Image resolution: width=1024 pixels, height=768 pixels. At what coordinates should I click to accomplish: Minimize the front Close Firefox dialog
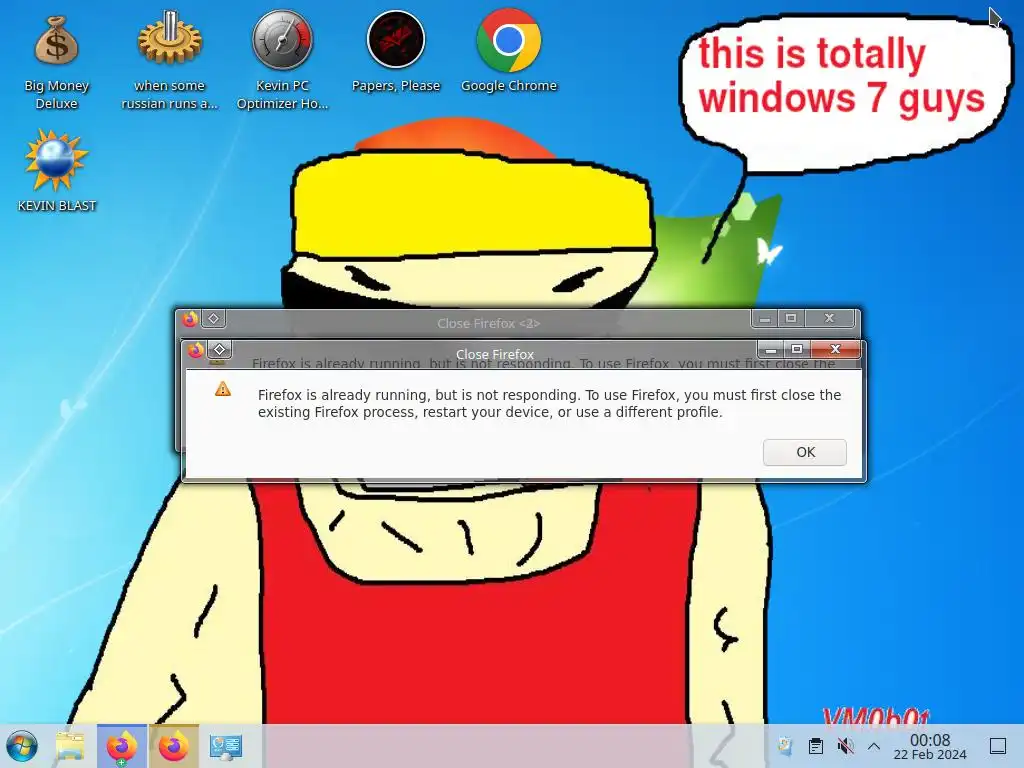coord(771,349)
